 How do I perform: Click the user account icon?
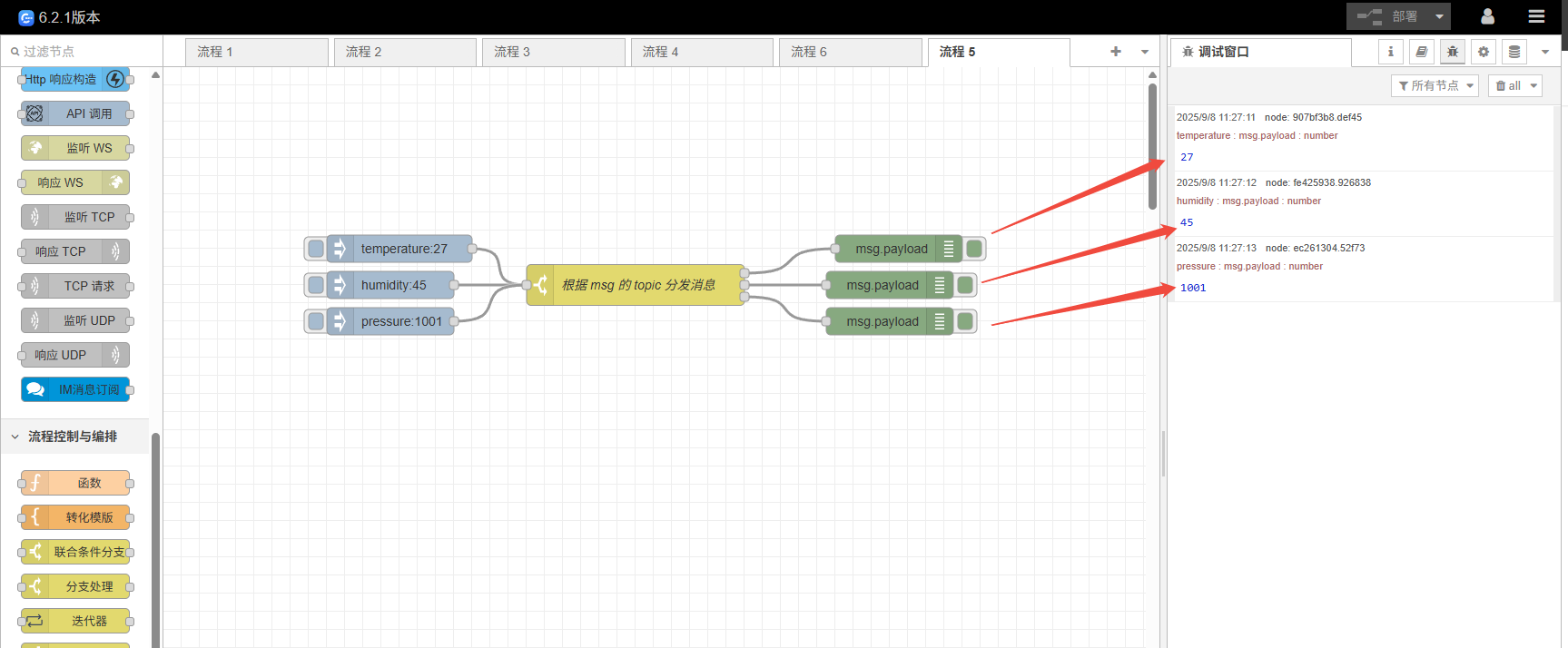coord(1487,16)
